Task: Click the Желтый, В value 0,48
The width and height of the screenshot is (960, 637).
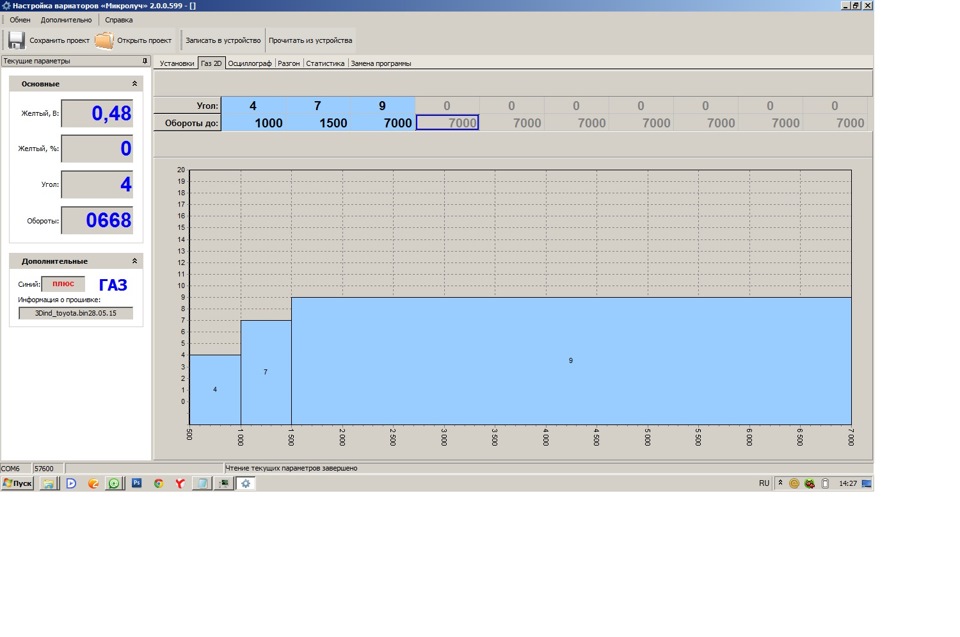Action: [x=97, y=113]
